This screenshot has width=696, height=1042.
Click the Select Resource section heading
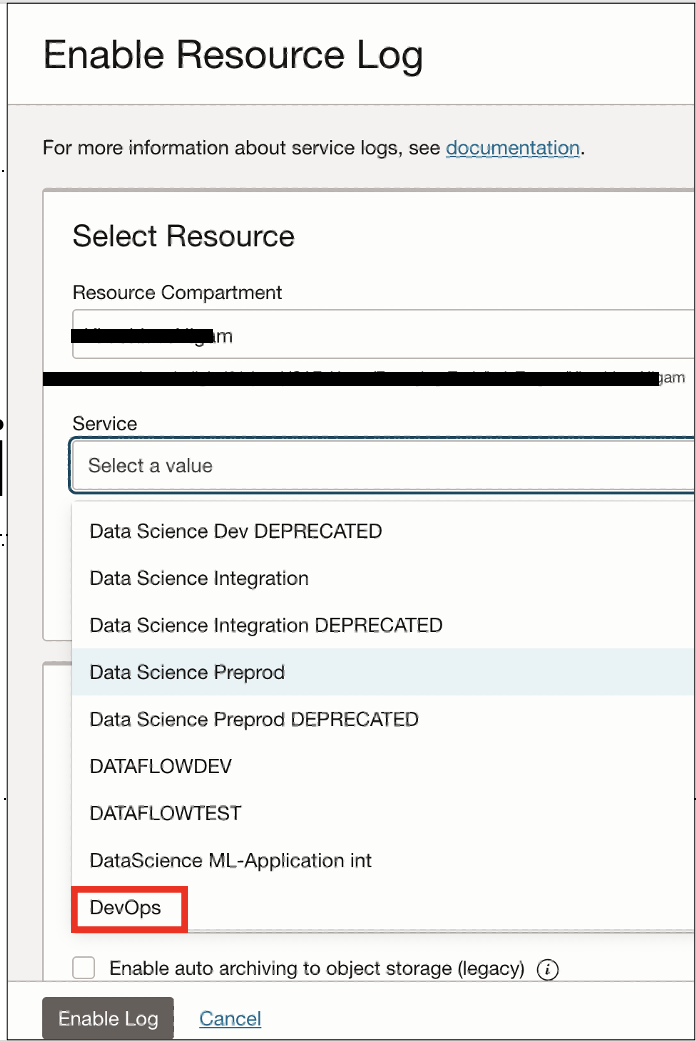184,236
